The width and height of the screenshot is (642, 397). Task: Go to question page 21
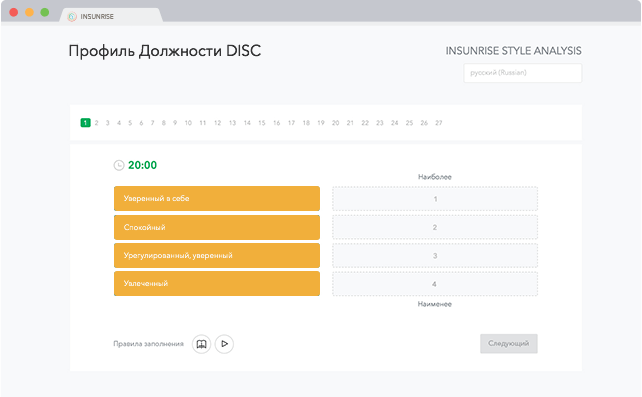[350, 123]
